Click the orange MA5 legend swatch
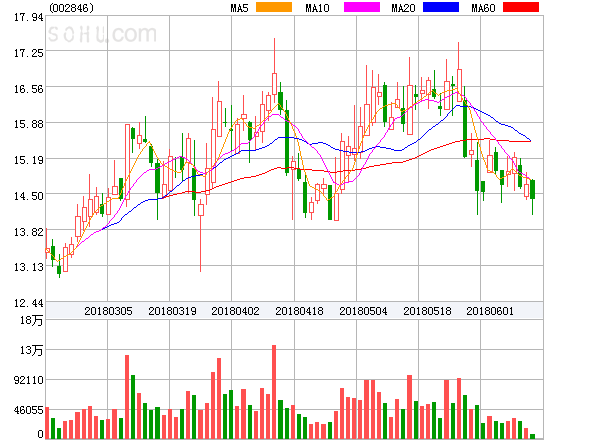Screen dimensions: 600x440 274,7
